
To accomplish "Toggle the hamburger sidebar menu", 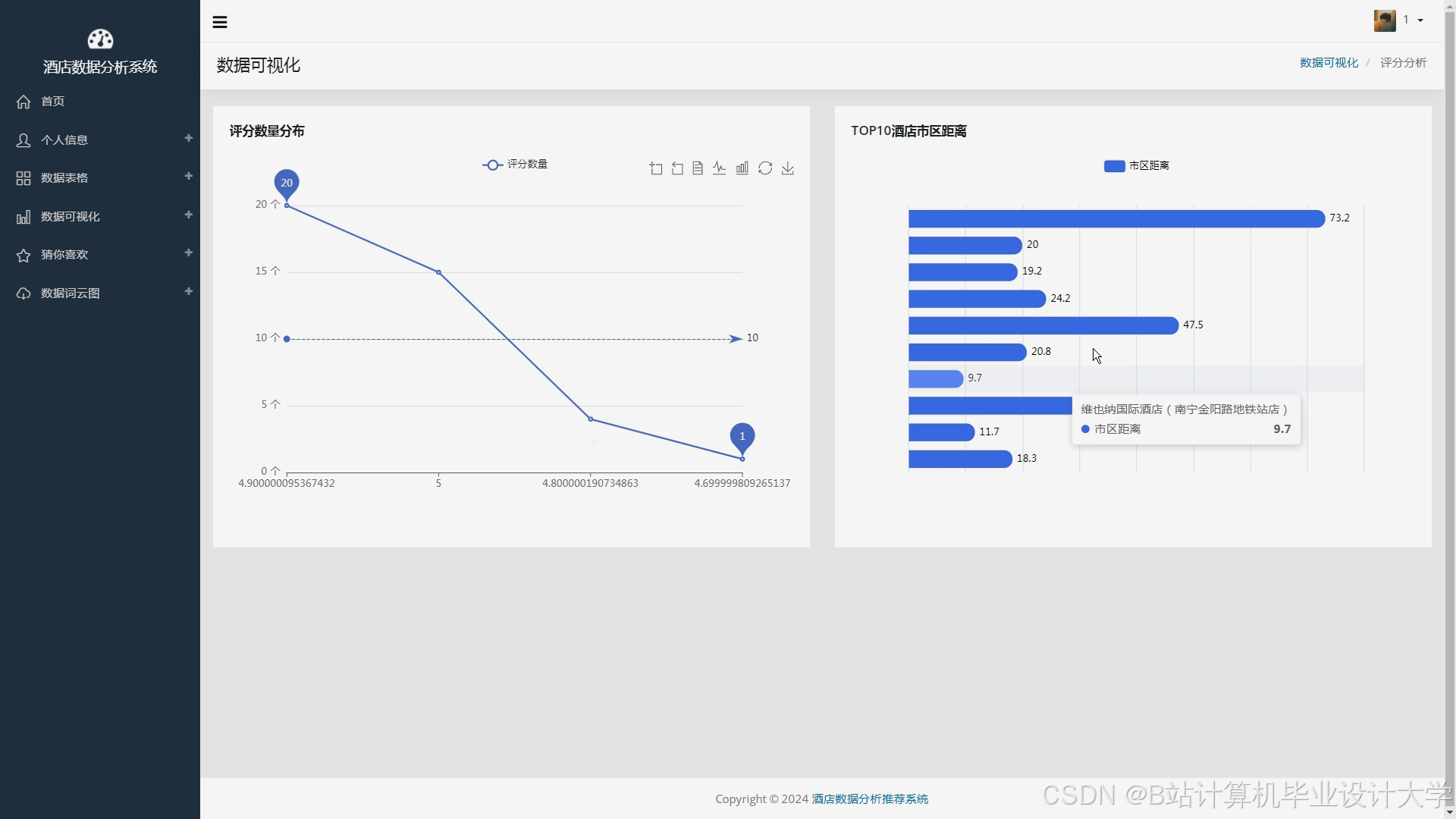I will point(220,22).
